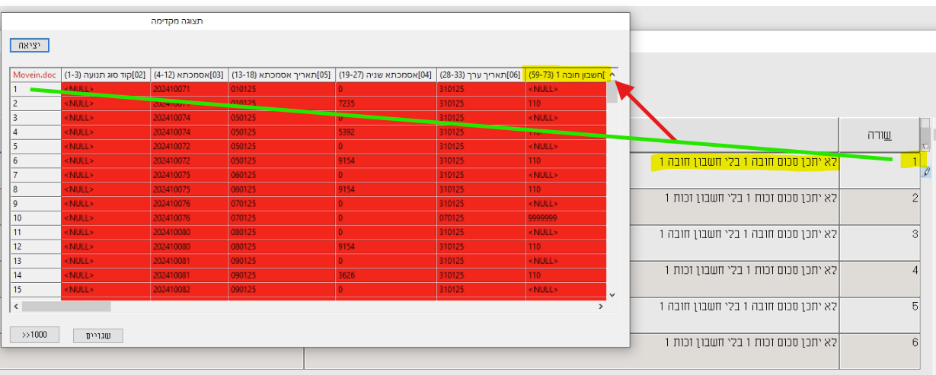The height and width of the screenshot is (375, 936).
Task: Click תאריך אסמכתא 080125 in row 11
Action: [281, 232]
